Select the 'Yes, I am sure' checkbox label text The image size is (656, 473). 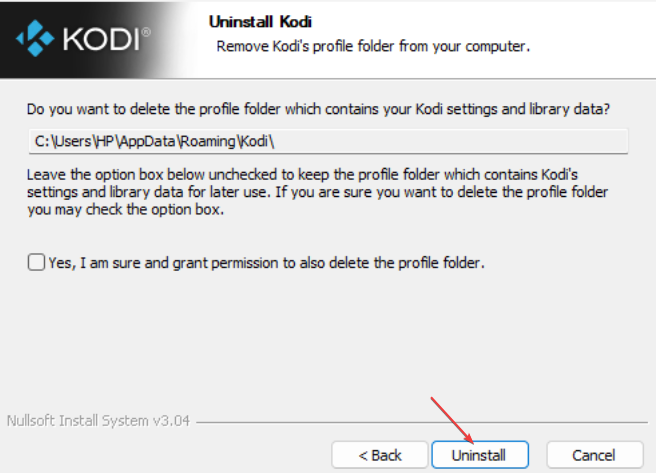[266, 263]
